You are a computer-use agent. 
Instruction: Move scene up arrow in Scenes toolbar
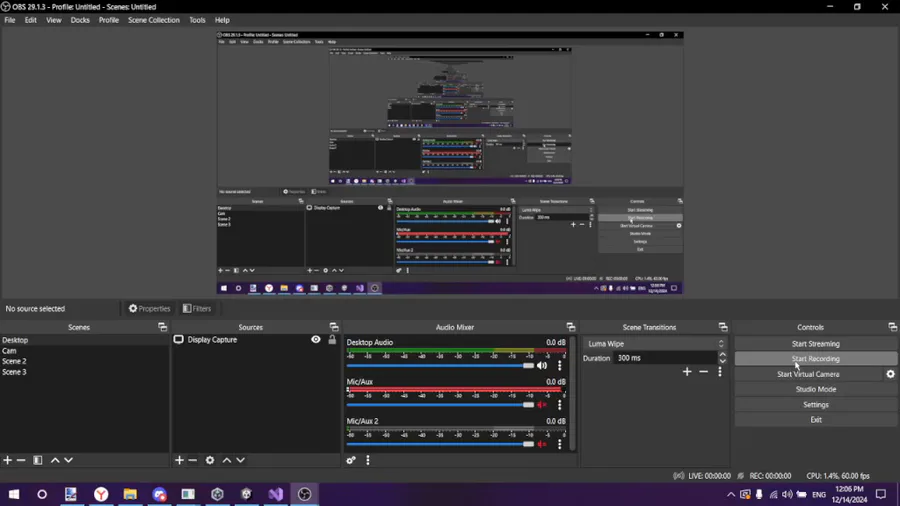55,460
